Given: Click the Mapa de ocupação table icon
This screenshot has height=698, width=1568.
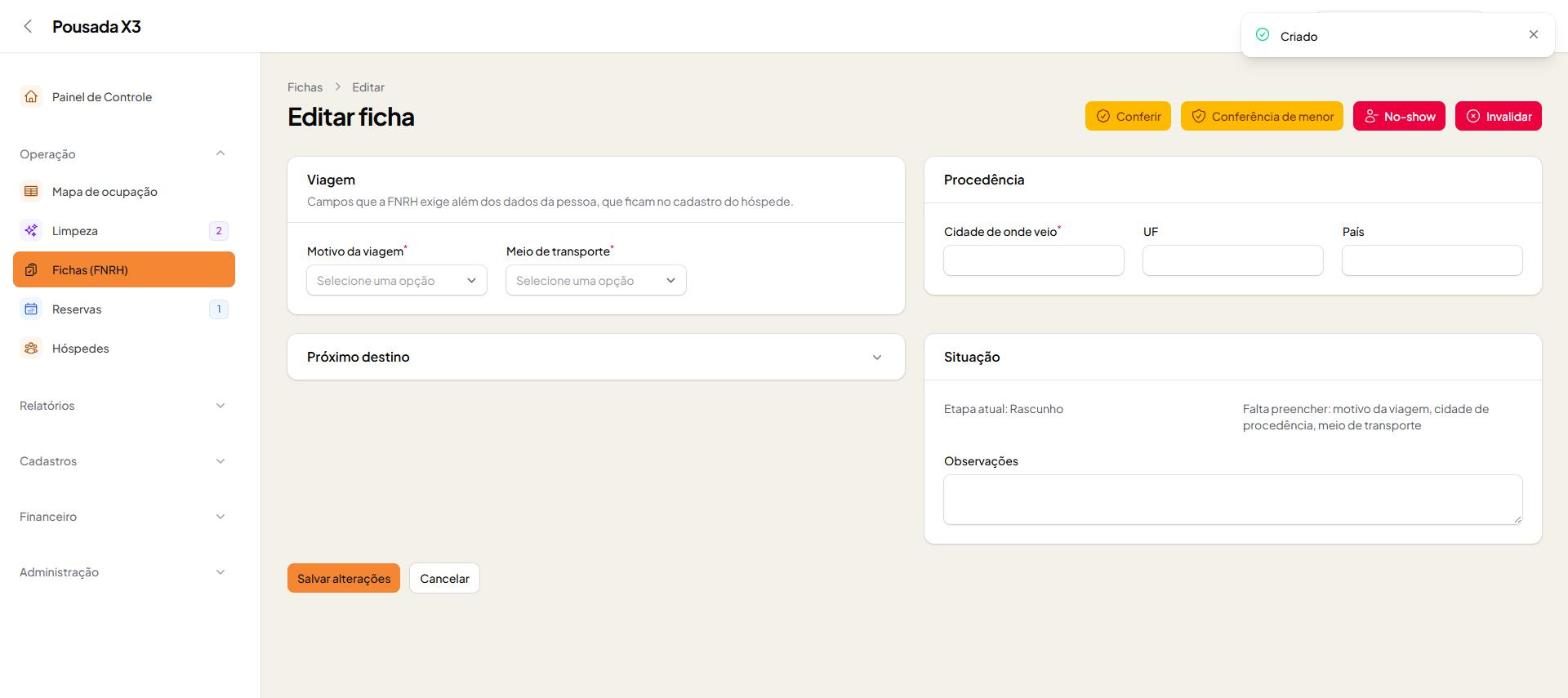Looking at the screenshot, I should click(x=31, y=191).
